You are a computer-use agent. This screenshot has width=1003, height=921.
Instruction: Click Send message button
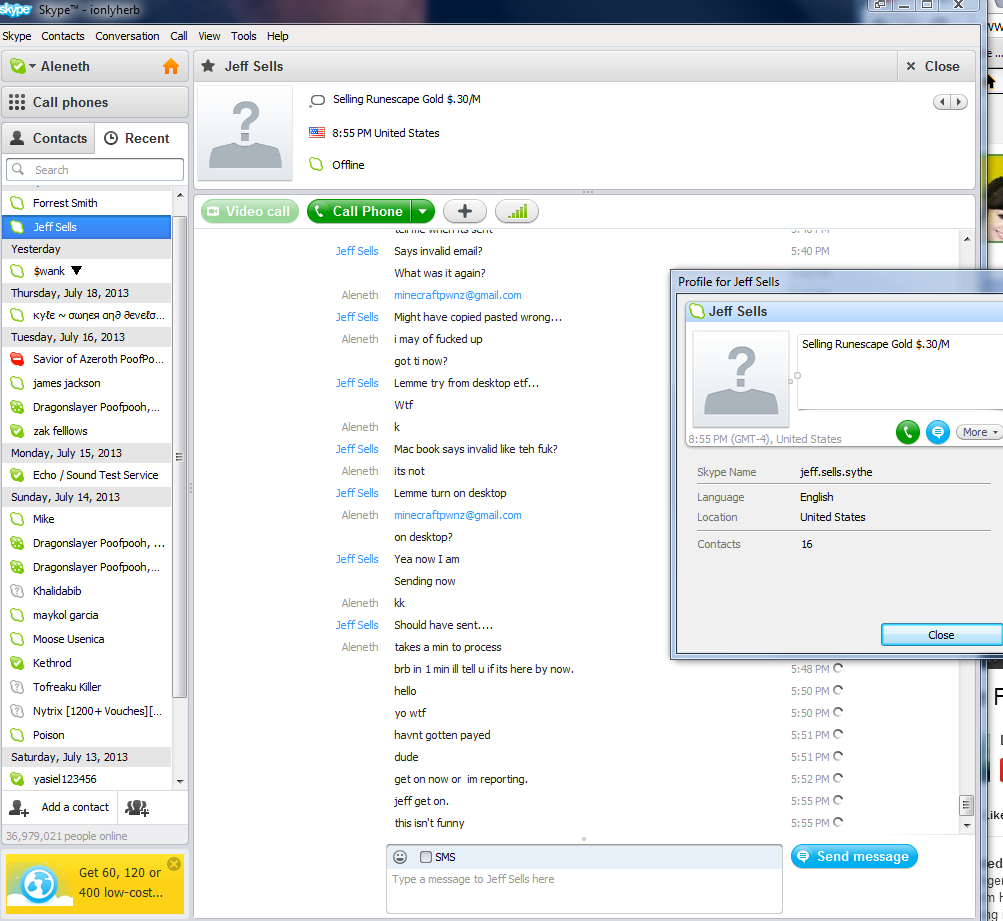855,856
